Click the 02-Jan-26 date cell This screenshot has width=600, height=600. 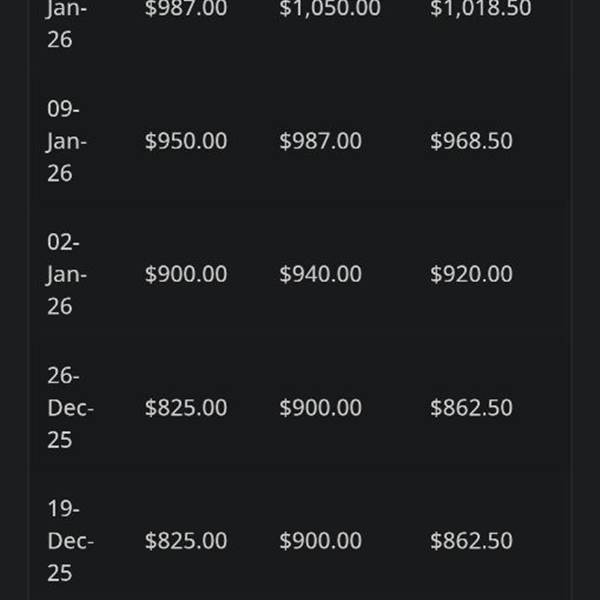coord(66,274)
